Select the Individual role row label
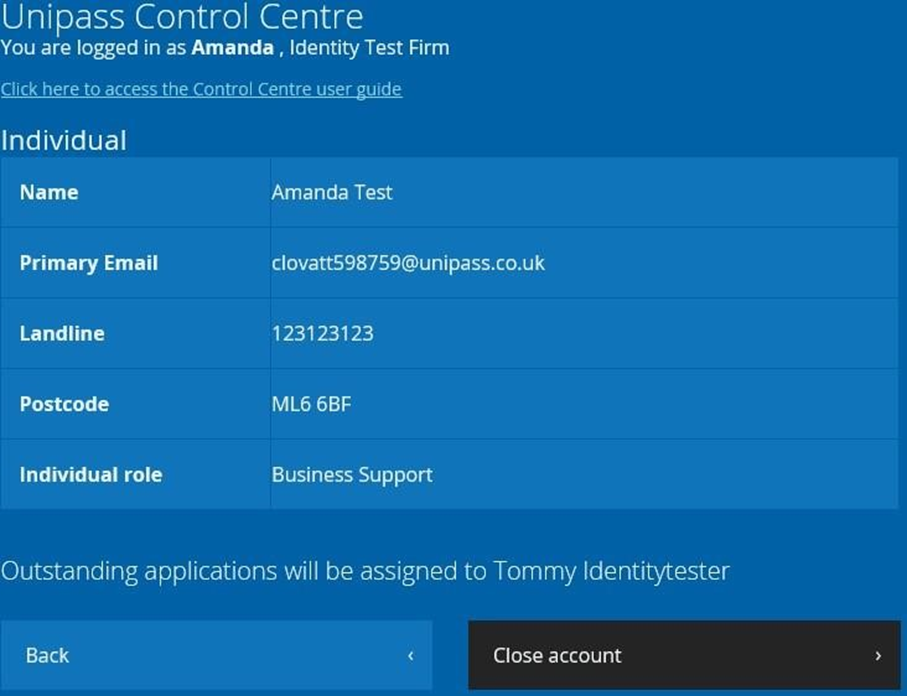This screenshot has height=696, width=907. point(91,474)
